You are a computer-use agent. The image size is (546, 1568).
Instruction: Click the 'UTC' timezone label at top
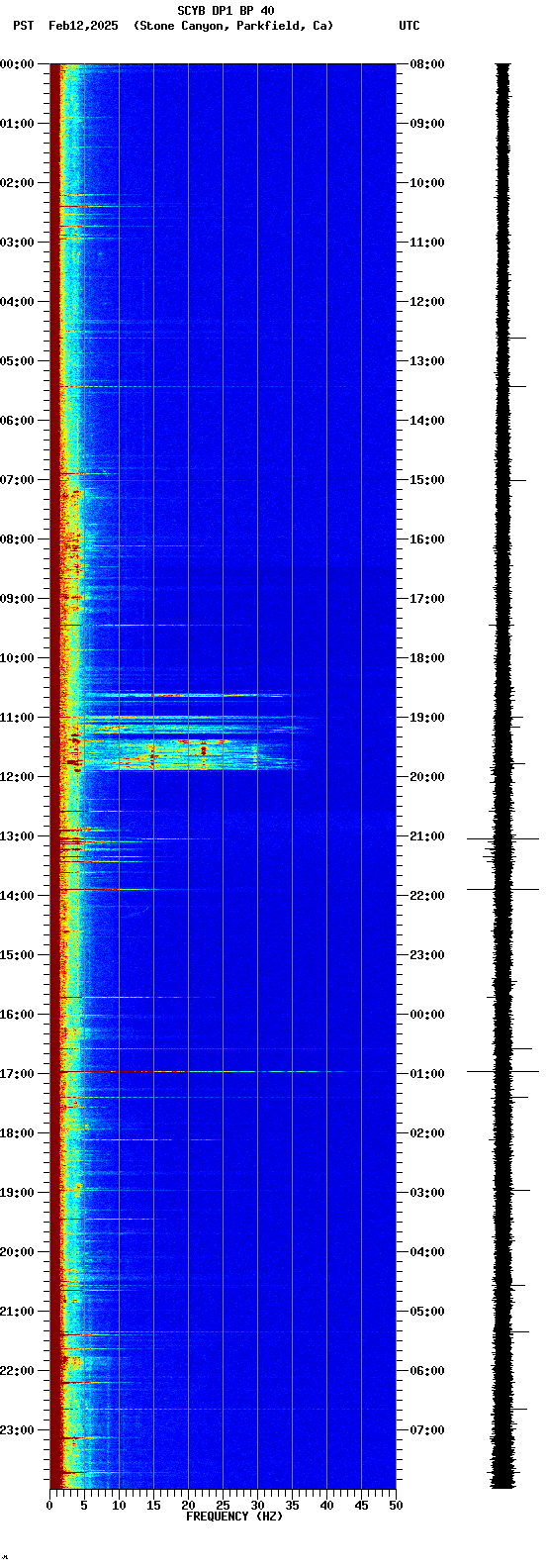click(x=409, y=26)
